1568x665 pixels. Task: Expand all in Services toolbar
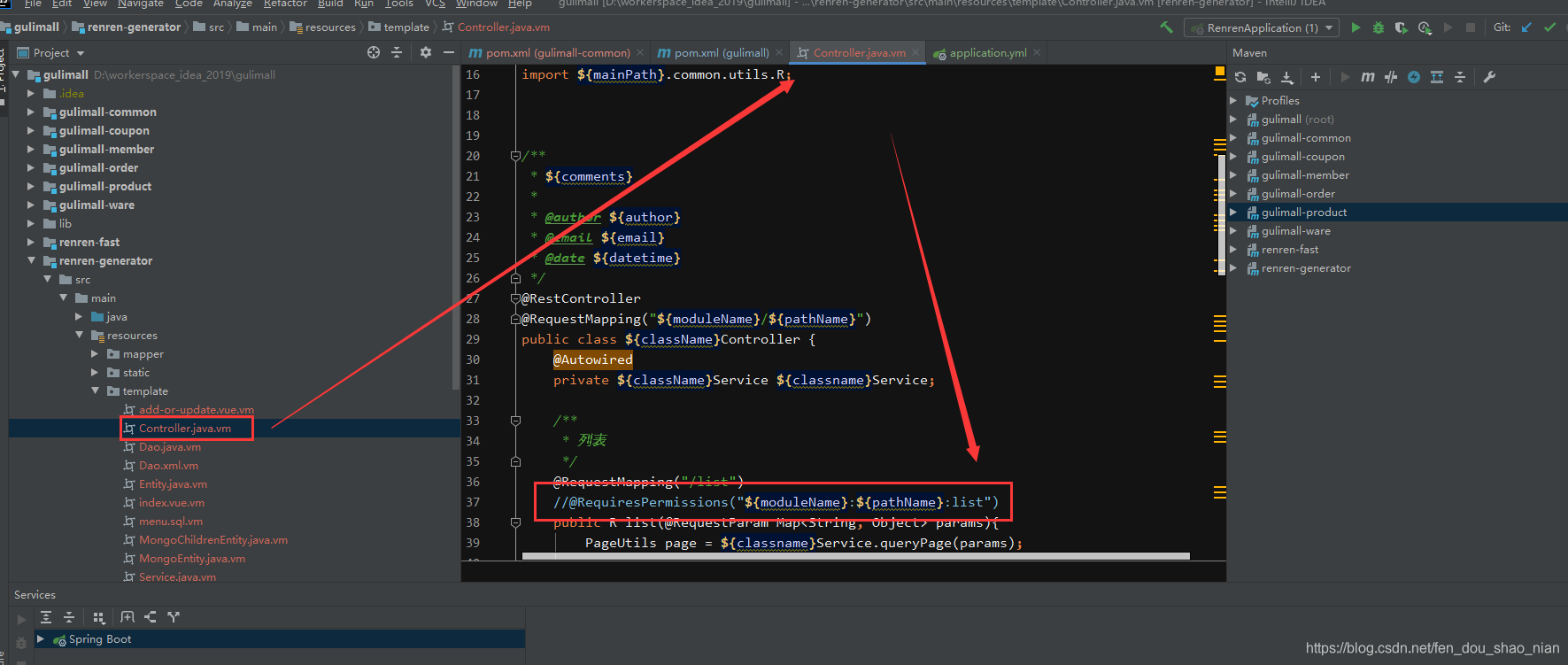46,617
